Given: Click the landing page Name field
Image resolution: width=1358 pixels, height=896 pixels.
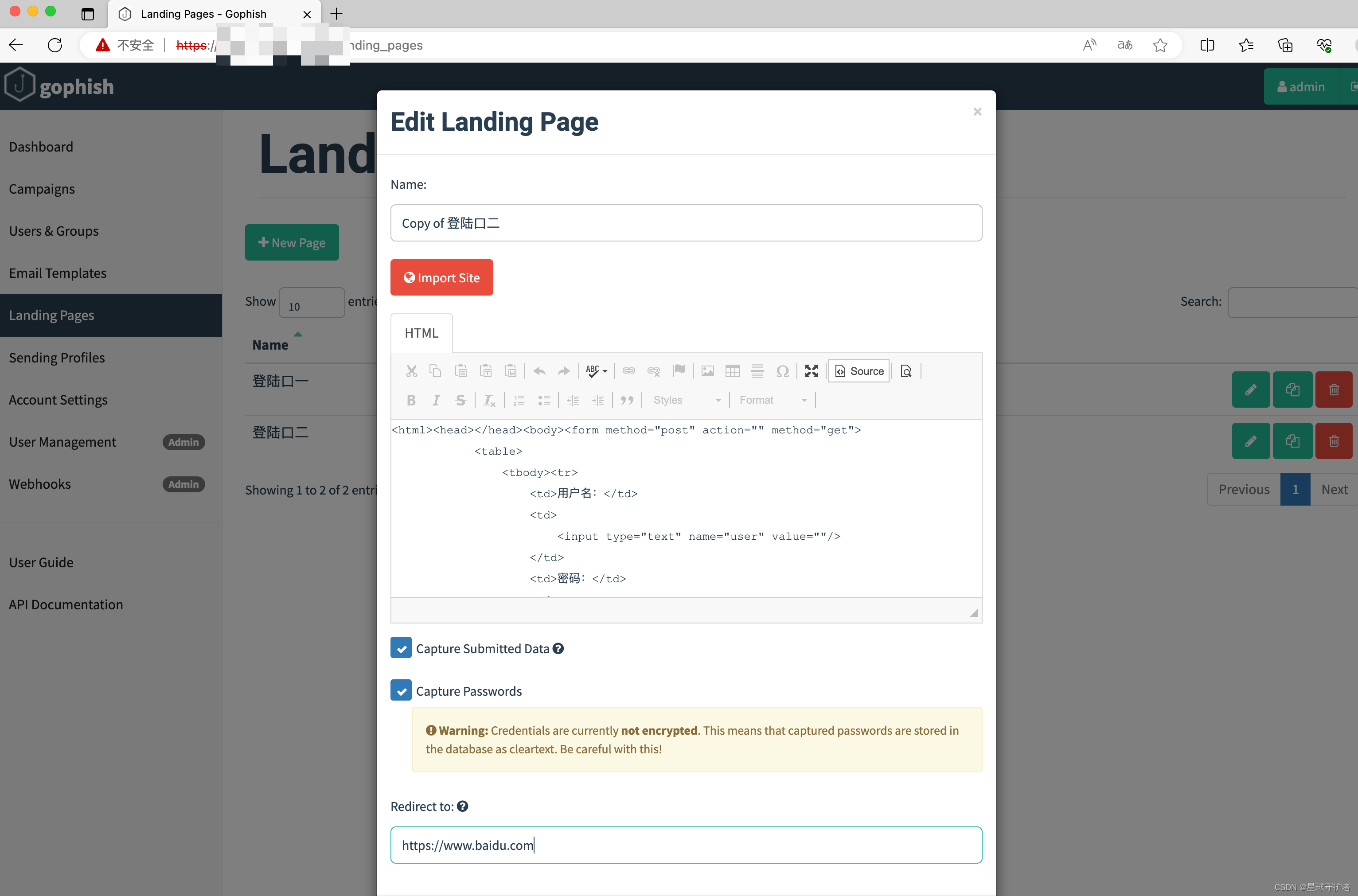Looking at the screenshot, I should (x=687, y=223).
